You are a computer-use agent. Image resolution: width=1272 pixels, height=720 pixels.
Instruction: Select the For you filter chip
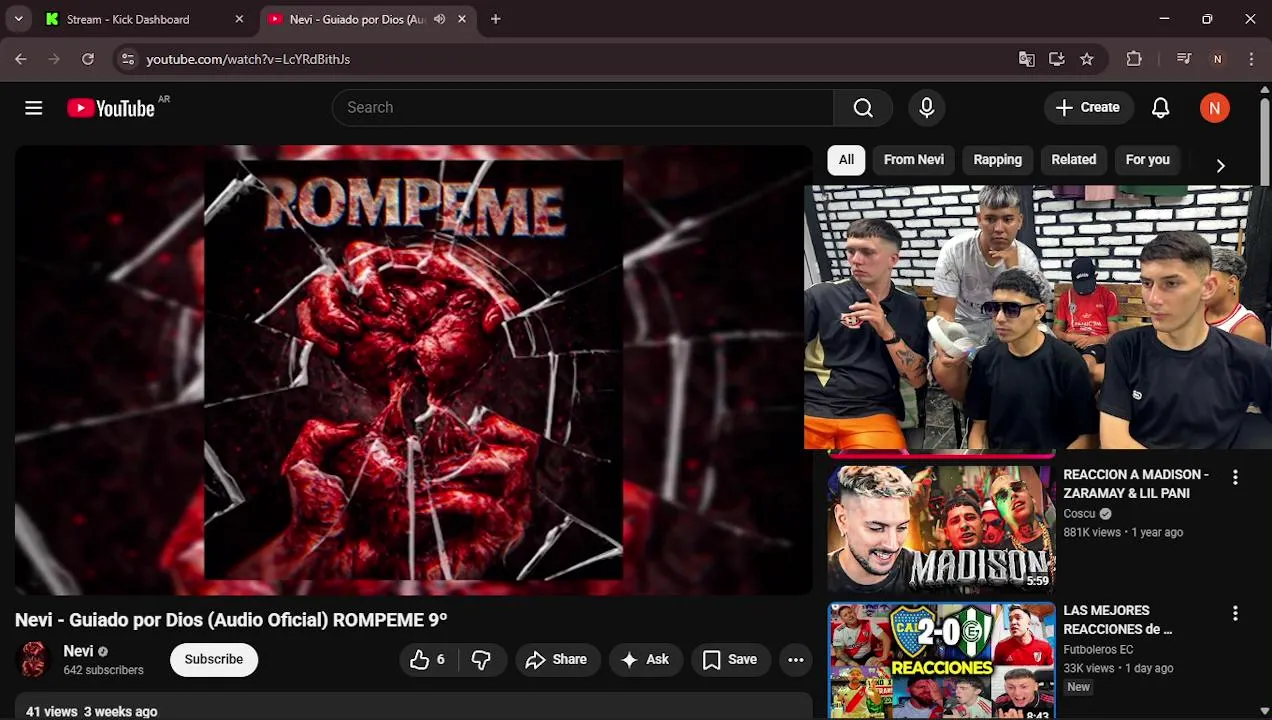1147,160
